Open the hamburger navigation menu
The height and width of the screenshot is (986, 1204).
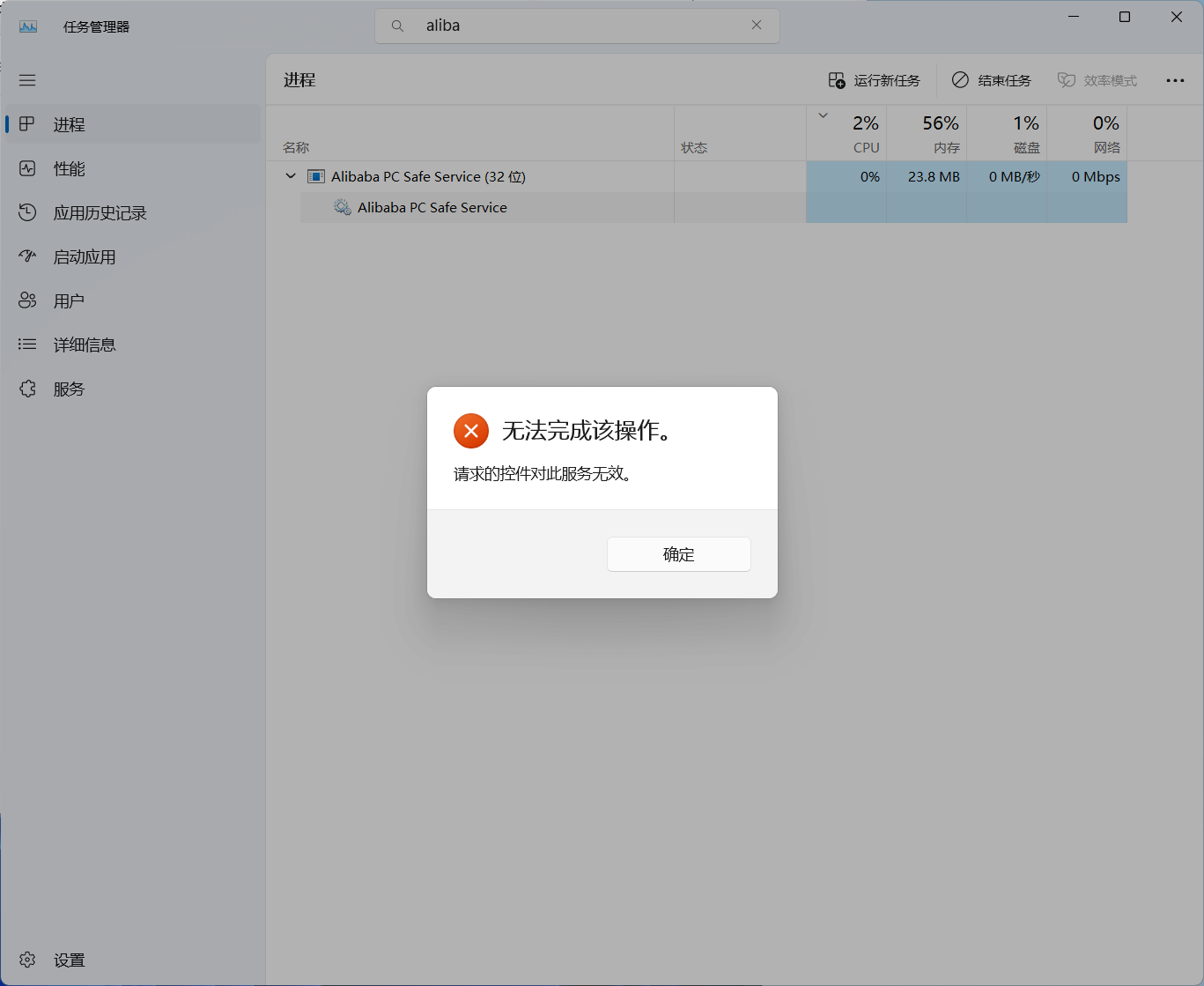pos(27,80)
